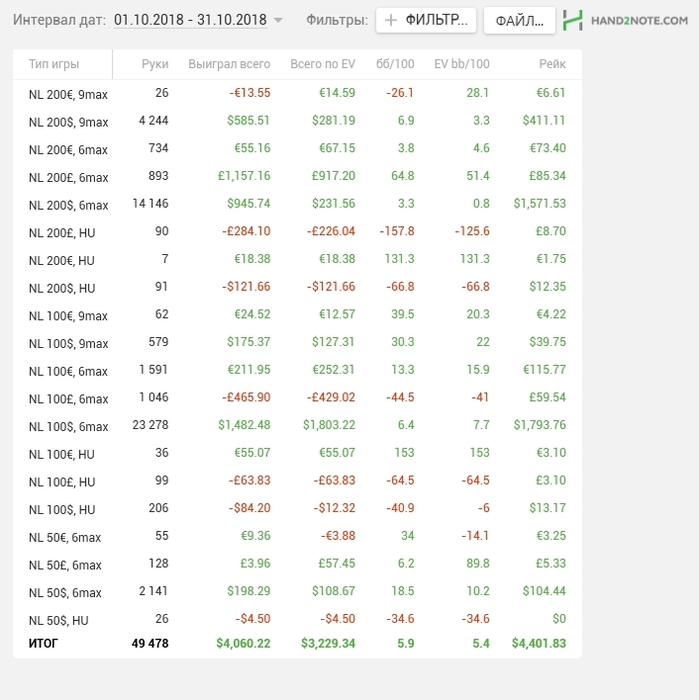Sort table by Всего по EV column
Viewport: 699px width, 700px height.
tap(322, 64)
